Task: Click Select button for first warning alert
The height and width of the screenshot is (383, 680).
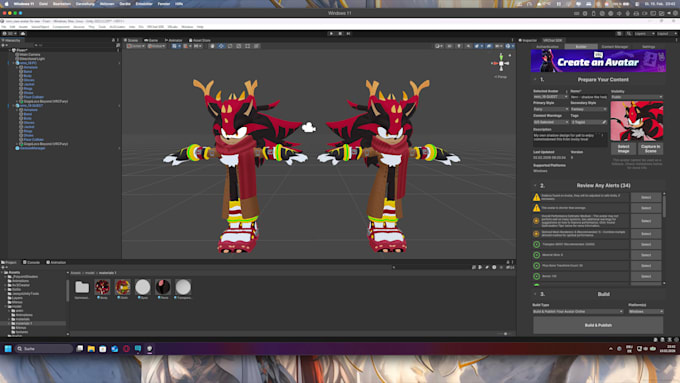Action: [646, 197]
